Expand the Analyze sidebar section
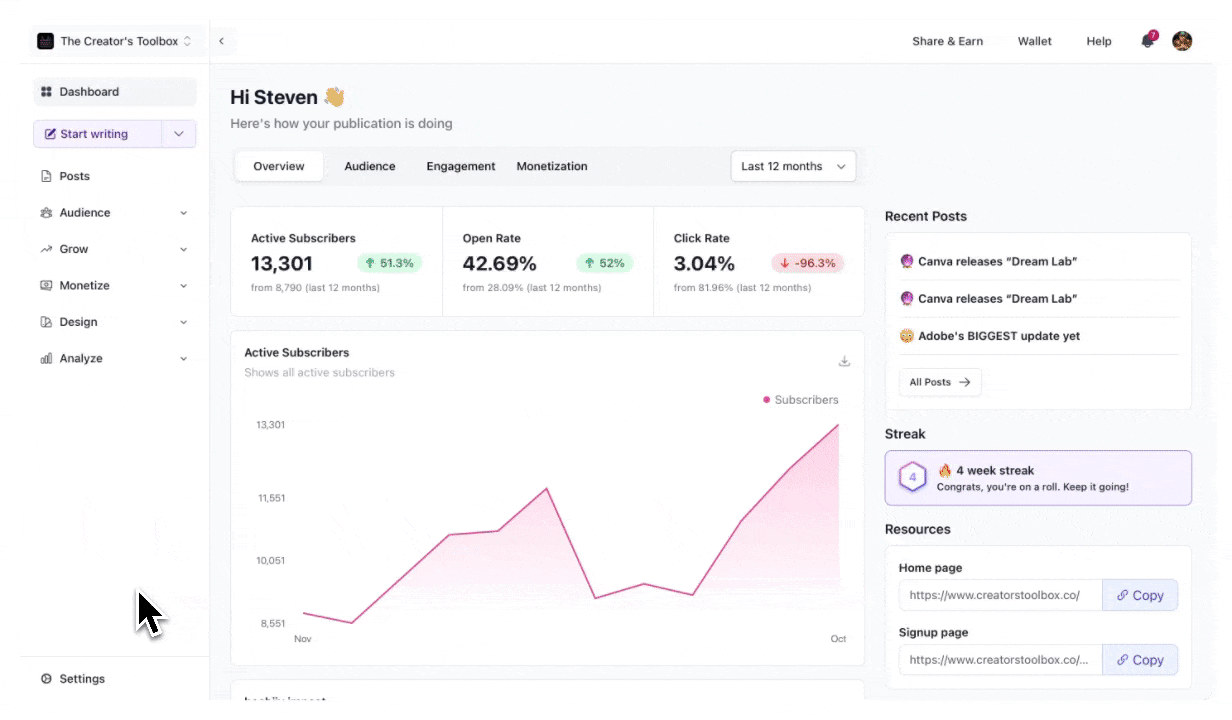 coord(183,359)
